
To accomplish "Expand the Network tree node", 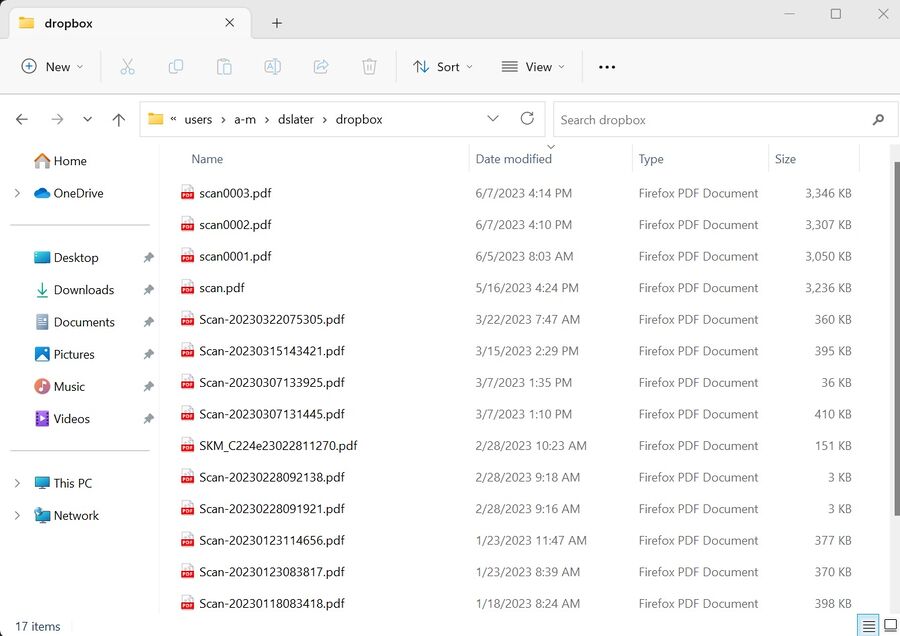I will [x=17, y=515].
